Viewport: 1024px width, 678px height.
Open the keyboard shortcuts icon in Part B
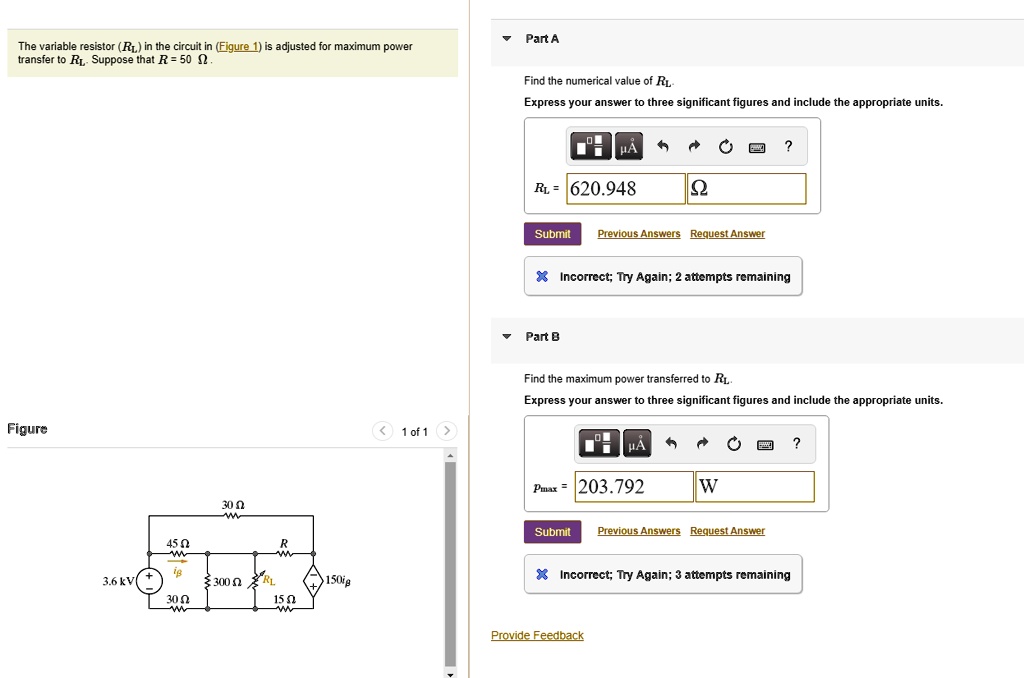point(764,443)
